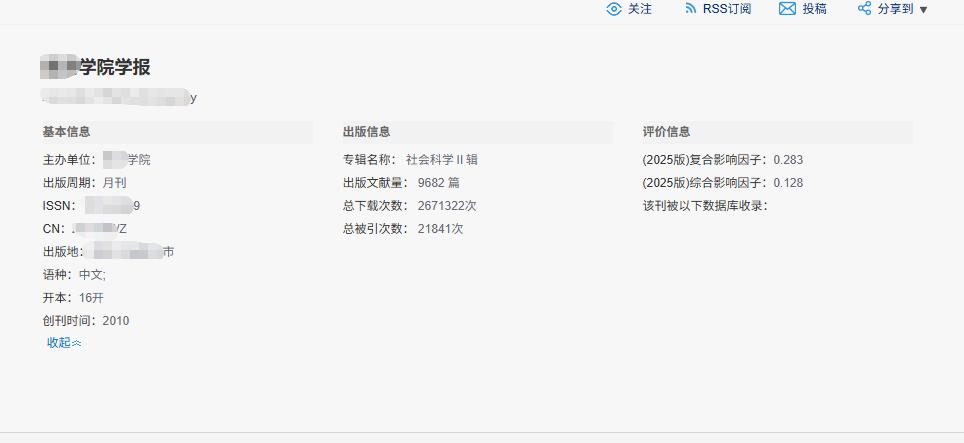This screenshot has width=964, height=443.
Task: Click the 出版周期 value 月刊
Action: [115, 182]
